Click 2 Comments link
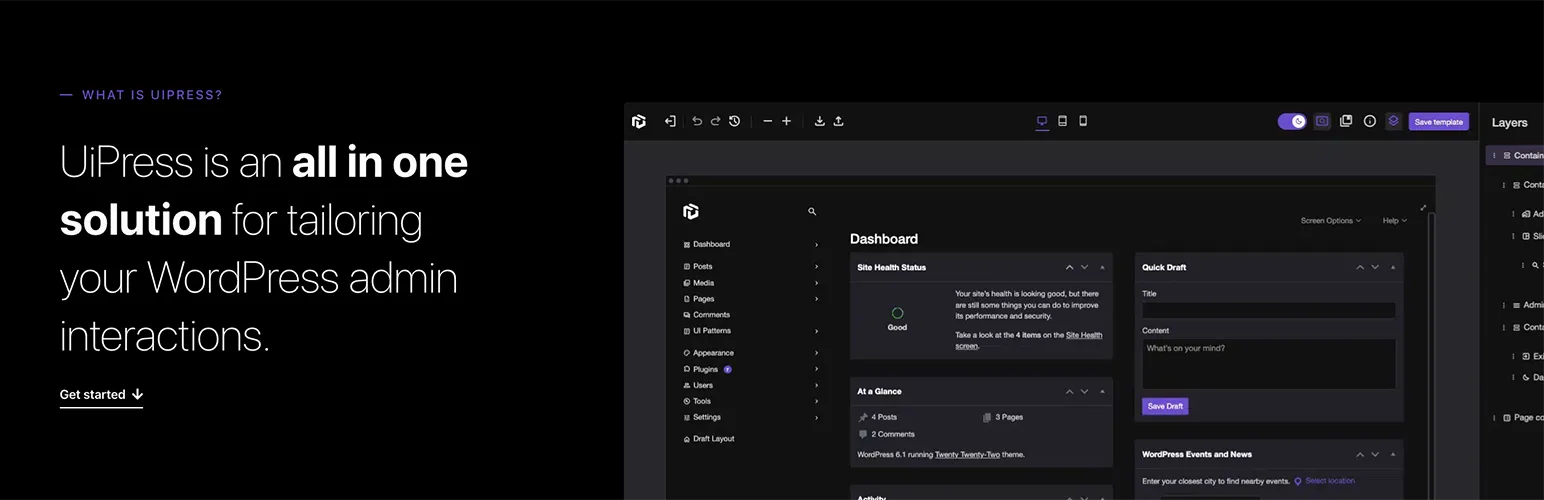This screenshot has height=500, width=1544. 893,434
